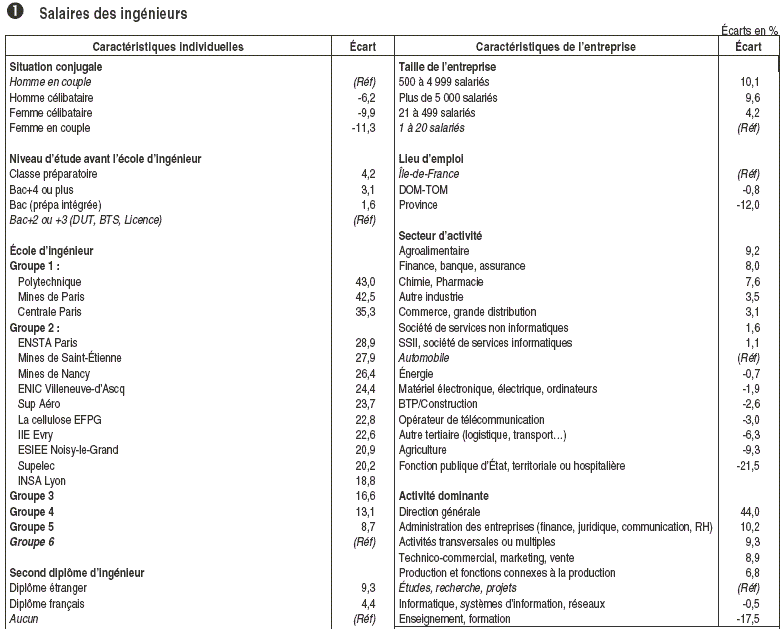
Task: Select 'Plus de 5 000 salariés' row
Action: pyautogui.click(x=448, y=98)
